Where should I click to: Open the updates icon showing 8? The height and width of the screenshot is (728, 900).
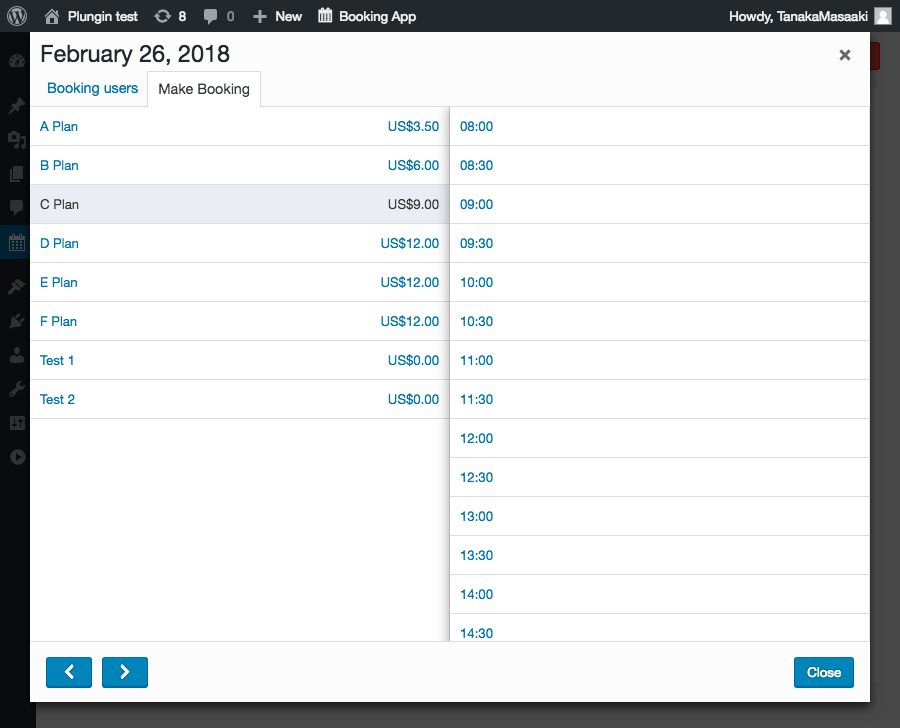[162, 16]
